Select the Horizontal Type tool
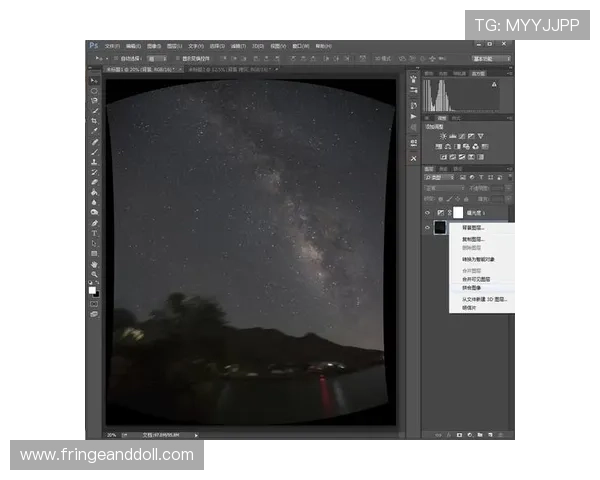Screen dimensions: 600x480 pos(95,233)
